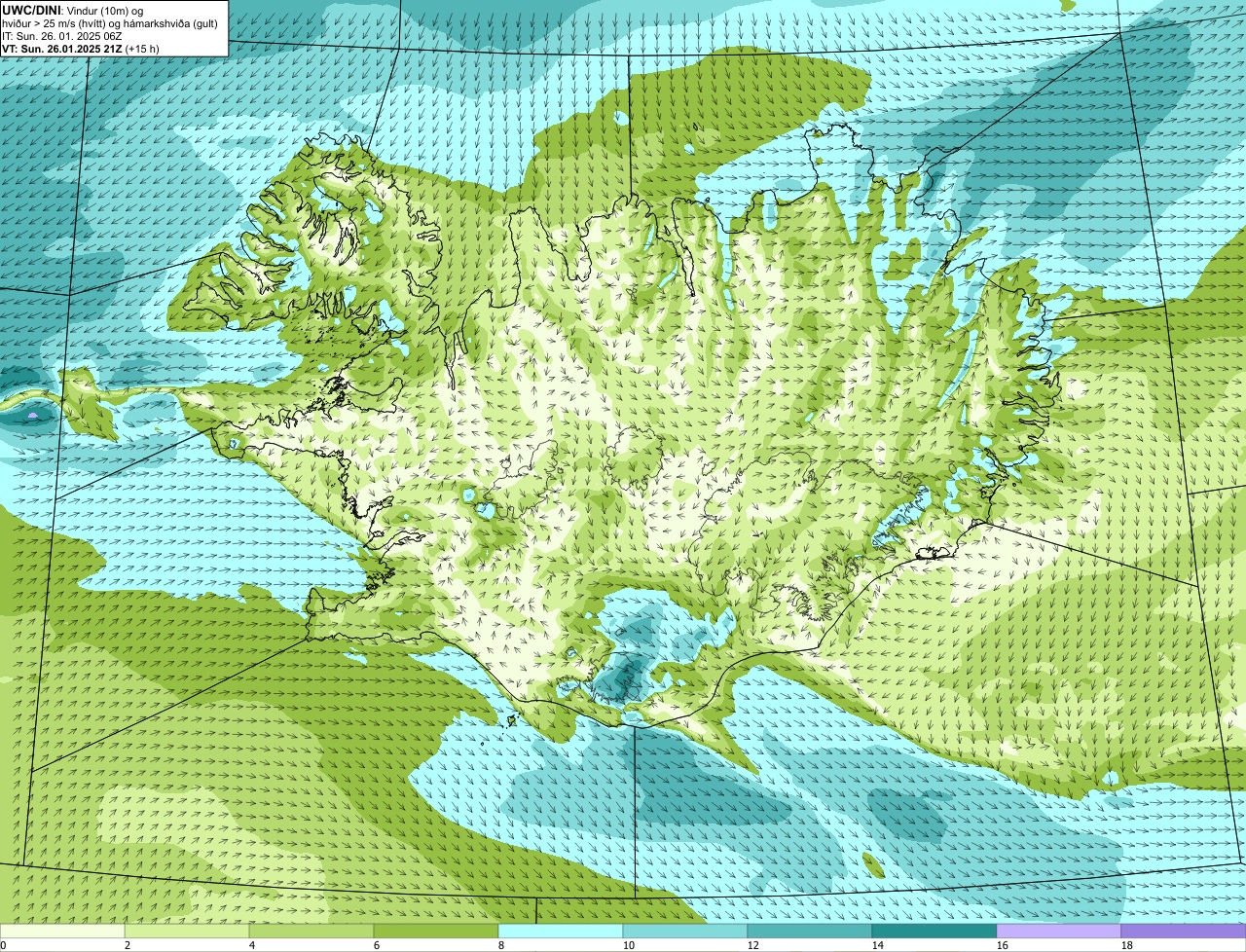The height and width of the screenshot is (952, 1246).
Task: Click the legend scale label "10"
Action: [629, 945]
